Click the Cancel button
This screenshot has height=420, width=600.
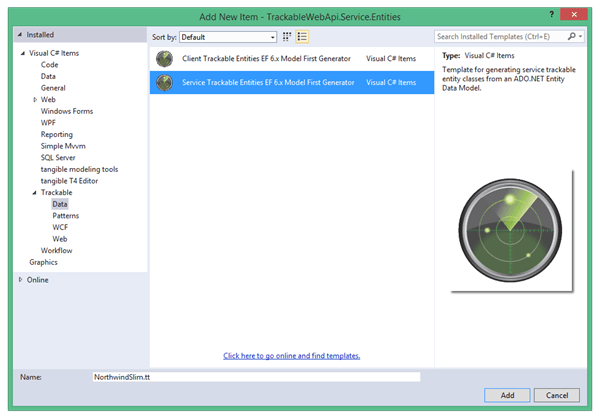pyautogui.click(x=557, y=395)
